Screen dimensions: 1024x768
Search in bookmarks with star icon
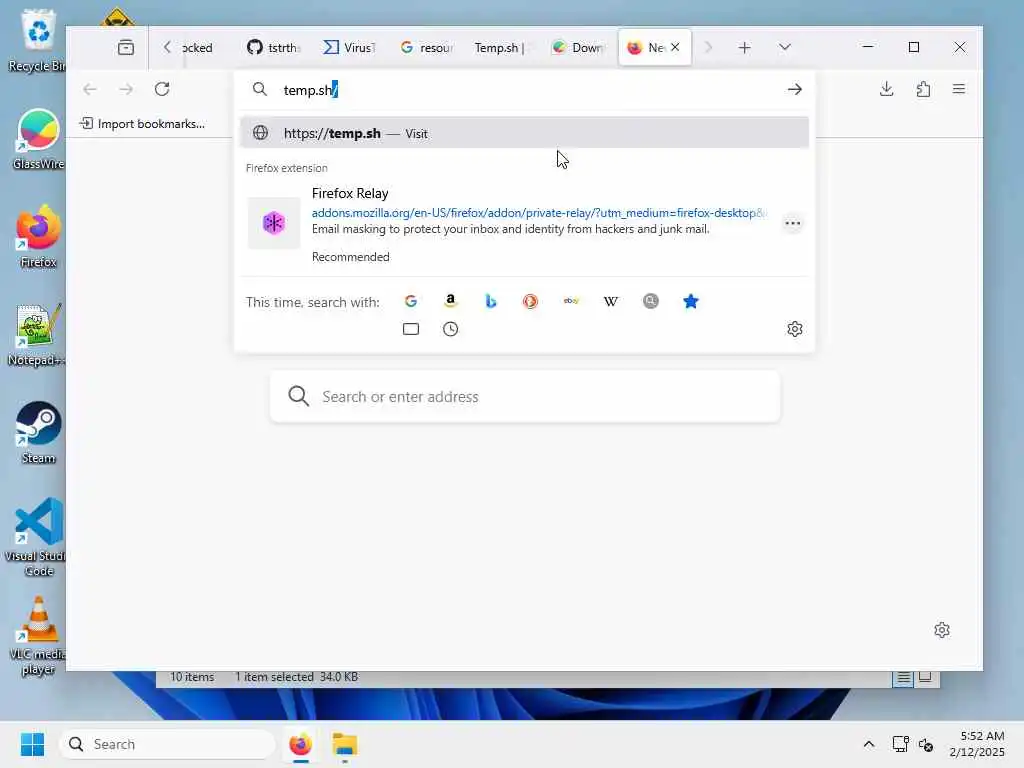tap(690, 301)
